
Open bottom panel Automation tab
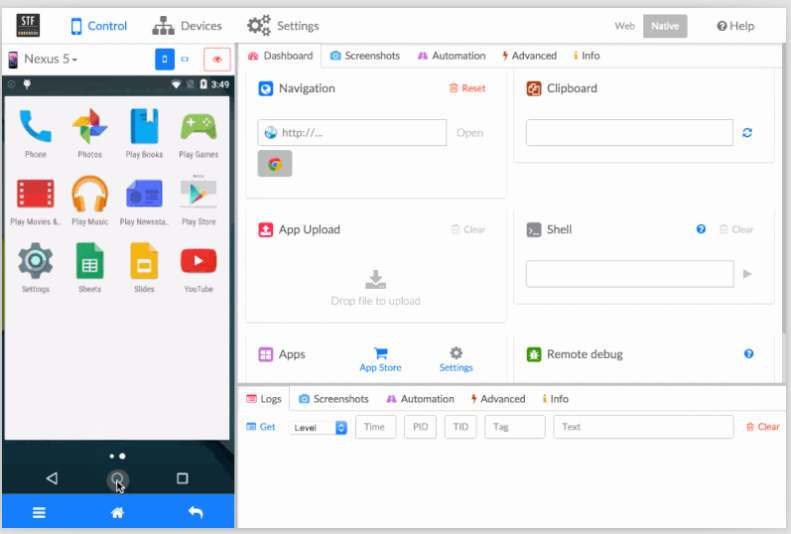[420, 399]
